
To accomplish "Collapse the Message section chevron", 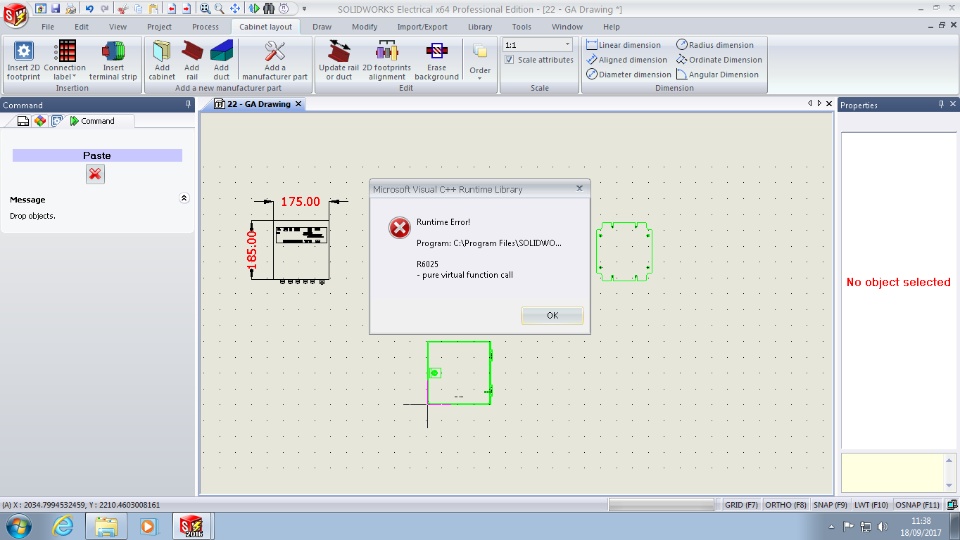I will point(184,198).
